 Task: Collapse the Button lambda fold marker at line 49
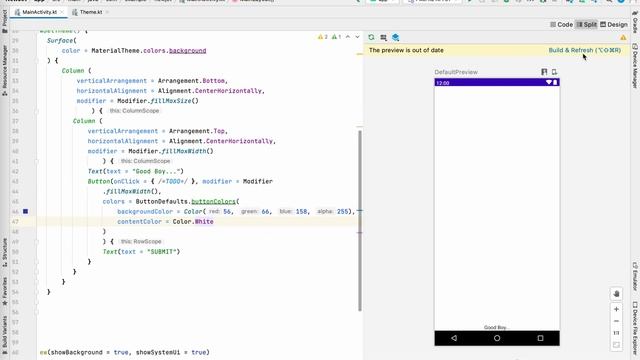[37, 242]
